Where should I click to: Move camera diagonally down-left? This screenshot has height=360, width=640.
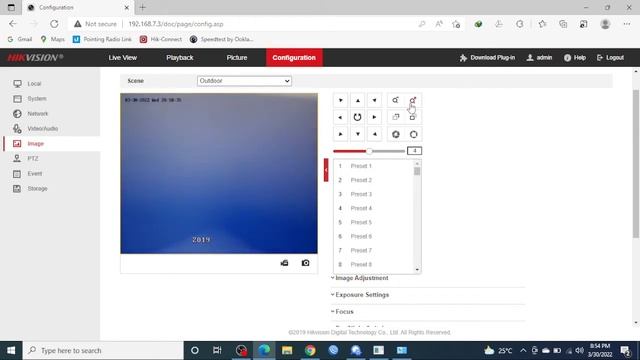(340, 134)
